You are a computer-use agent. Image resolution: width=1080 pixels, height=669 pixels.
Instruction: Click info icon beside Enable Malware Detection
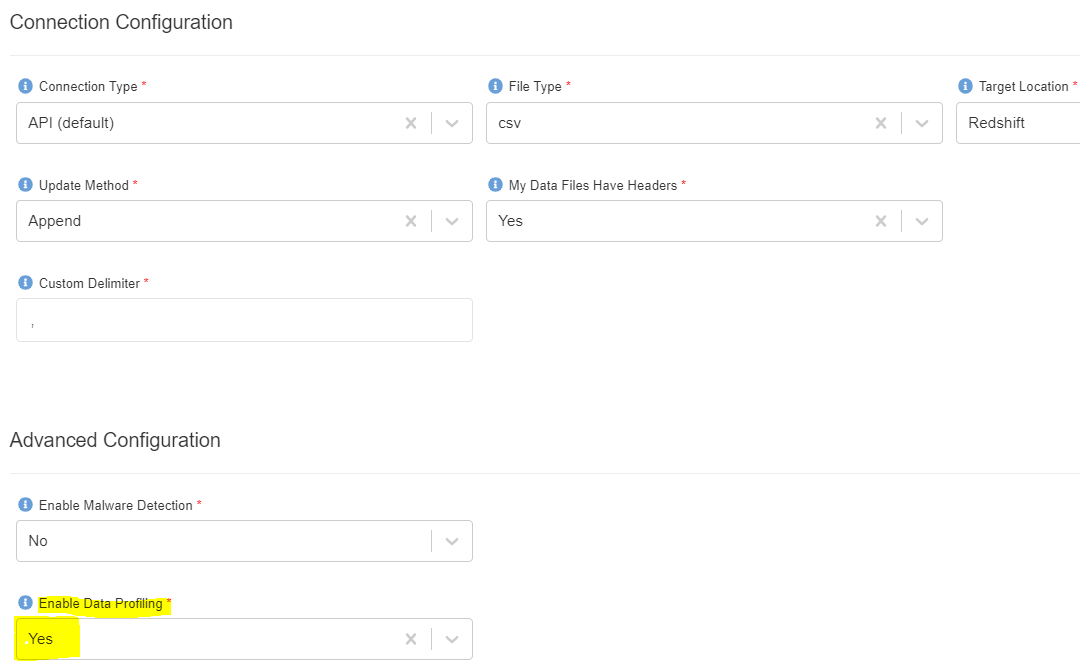coord(25,504)
